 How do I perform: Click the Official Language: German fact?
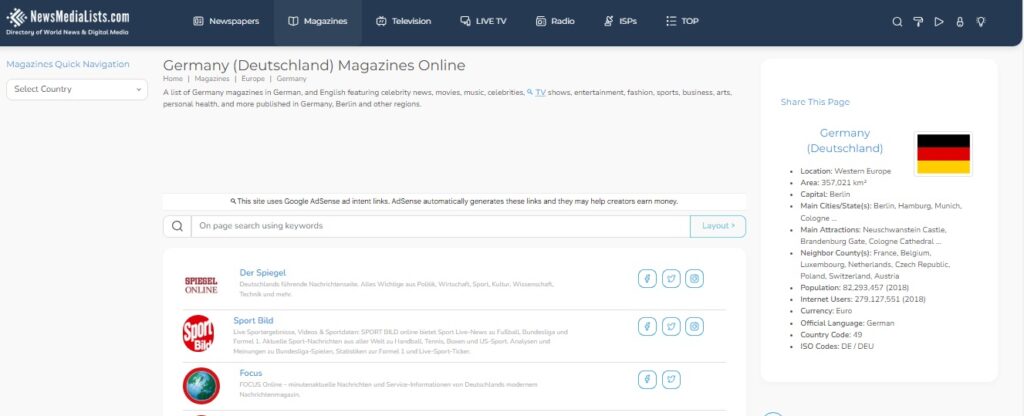coord(847,323)
